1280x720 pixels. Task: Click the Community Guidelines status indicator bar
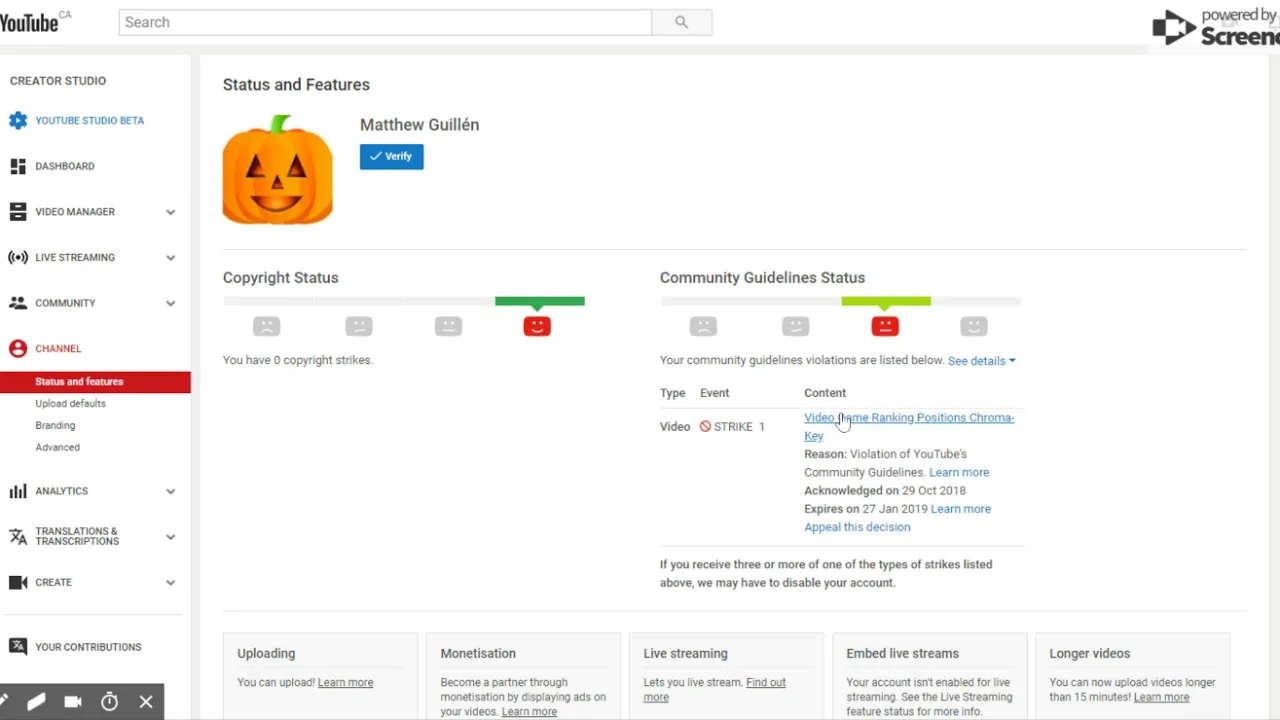[x=886, y=301]
